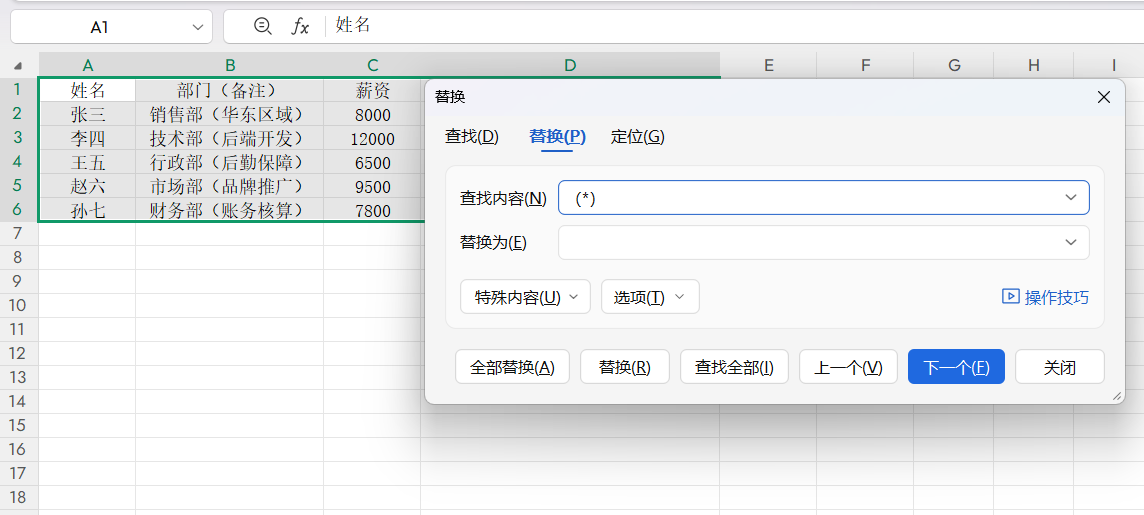This screenshot has height=515, width=1144.
Task: Click cell 技术部（后端开发）
Action: 230,139
